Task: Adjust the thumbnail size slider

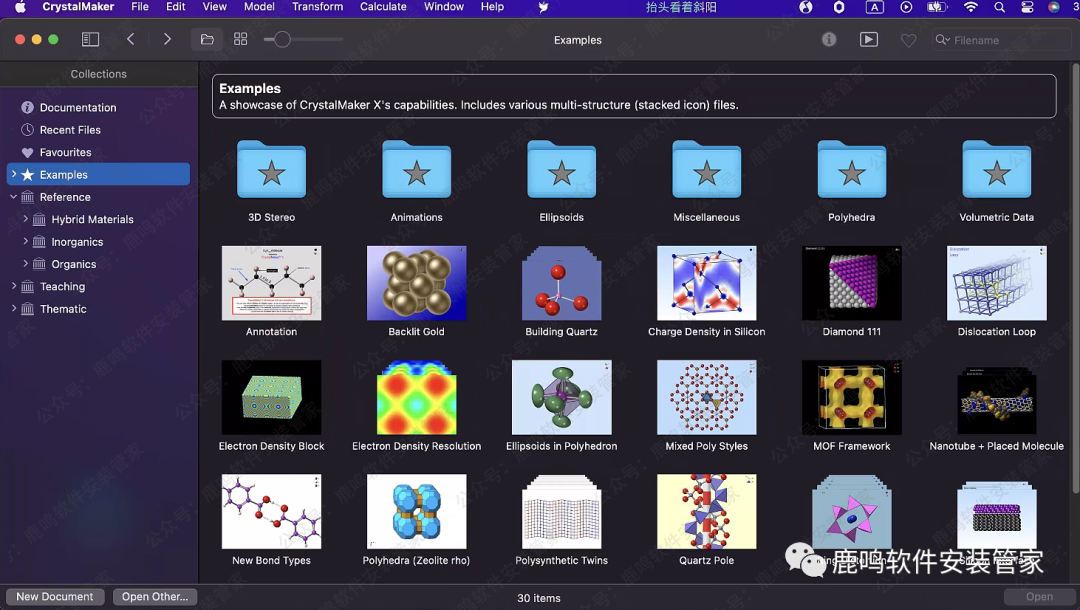Action: [283, 40]
